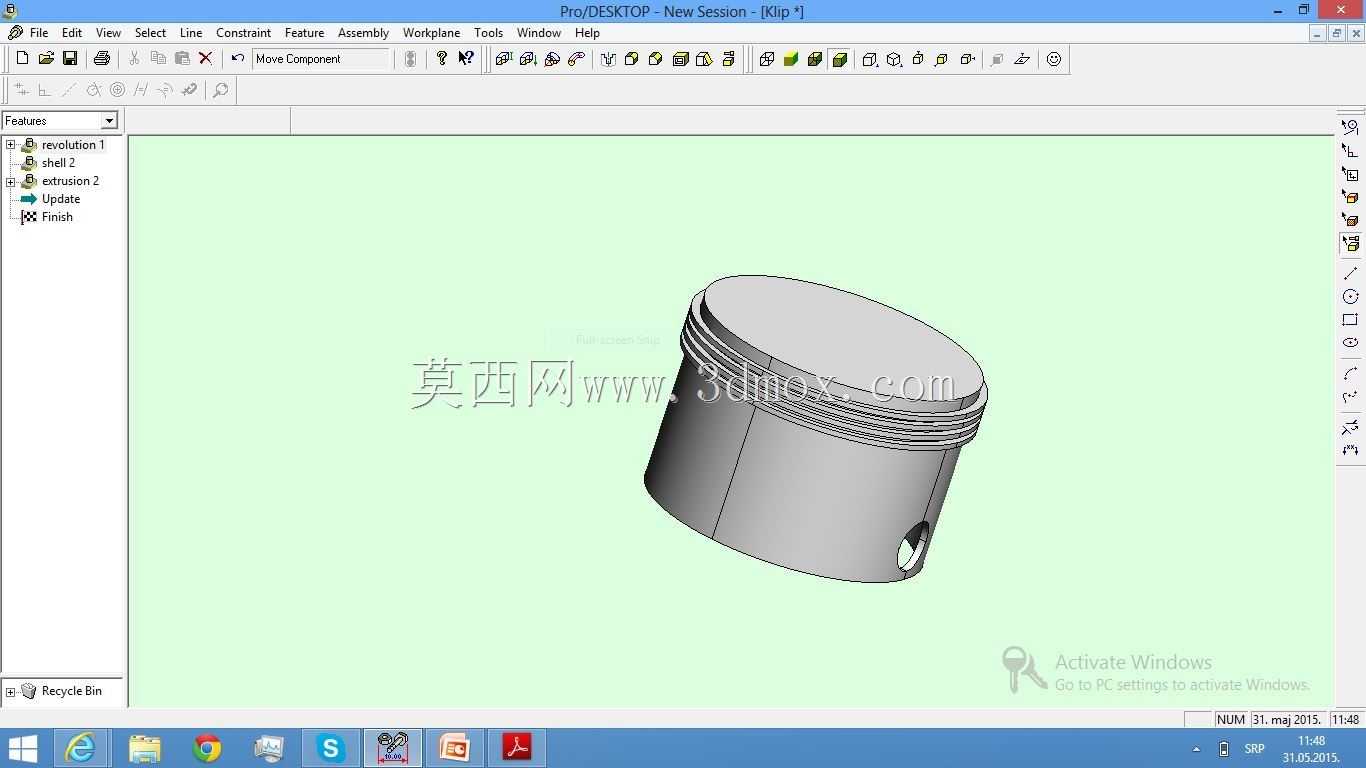Open Skype from the taskbar
Image resolution: width=1366 pixels, height=768 pixels.
(331, 748)
